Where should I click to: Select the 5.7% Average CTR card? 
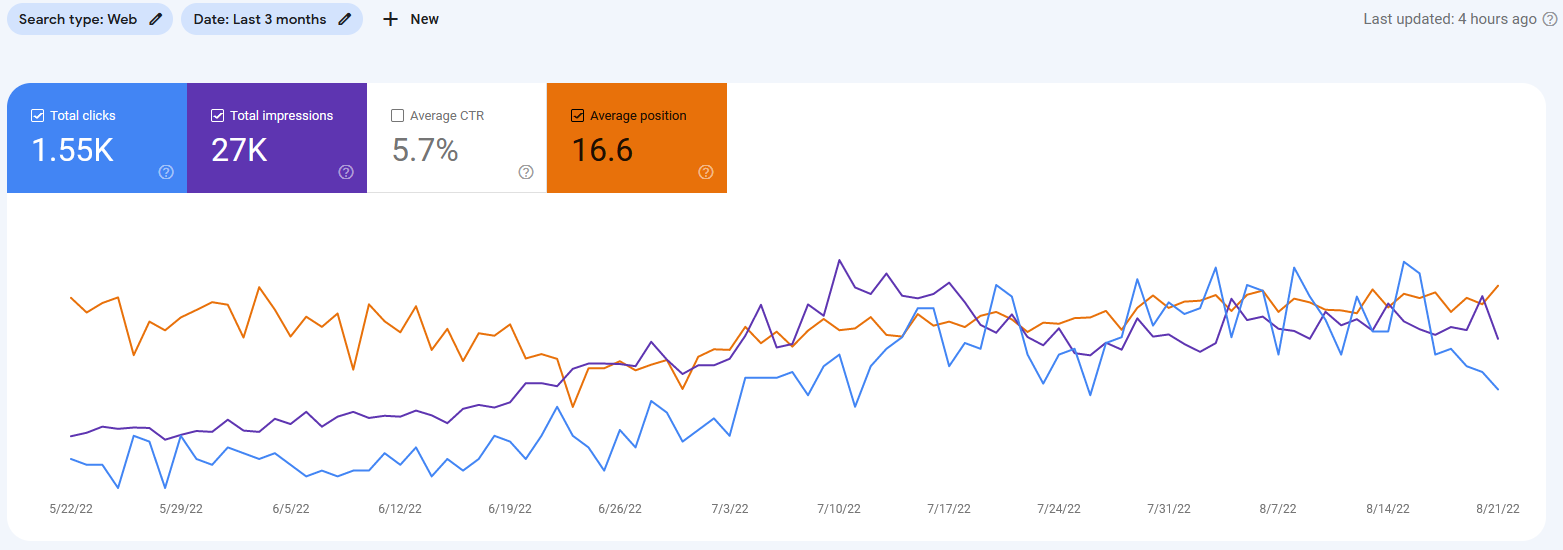click(x=457, y=138)
